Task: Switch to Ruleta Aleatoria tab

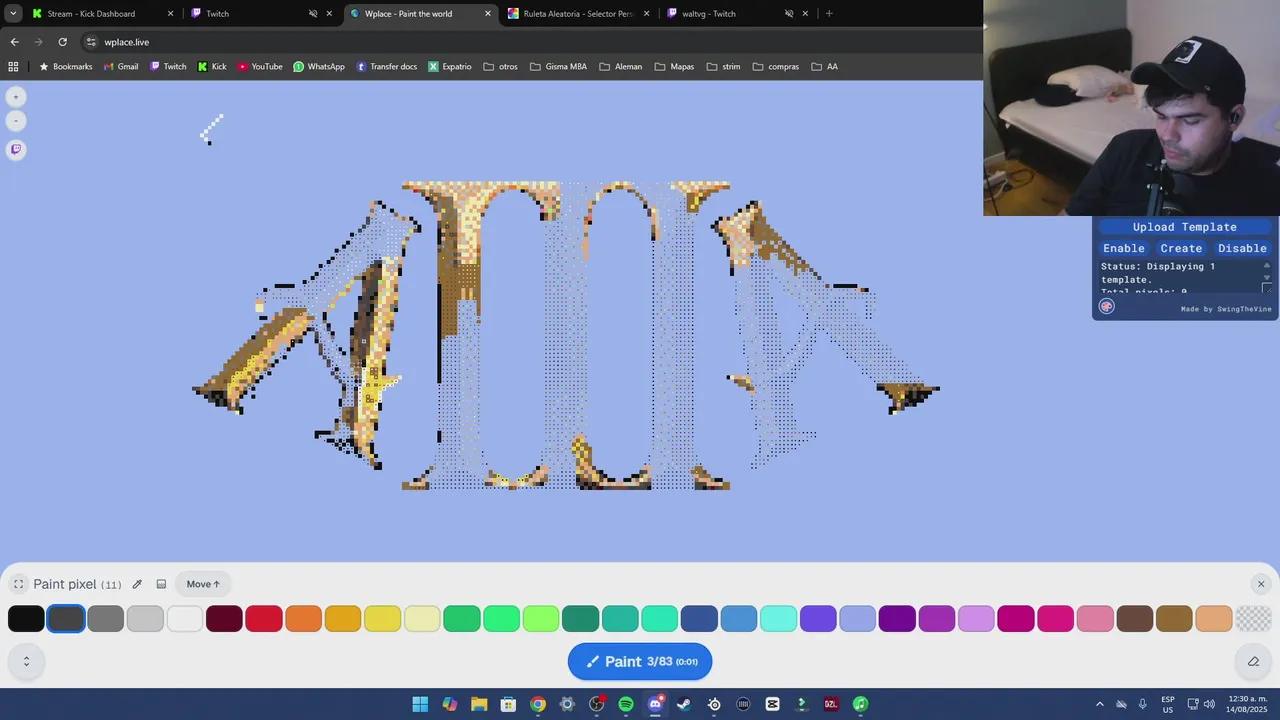Action: click(x=578, y=14)
